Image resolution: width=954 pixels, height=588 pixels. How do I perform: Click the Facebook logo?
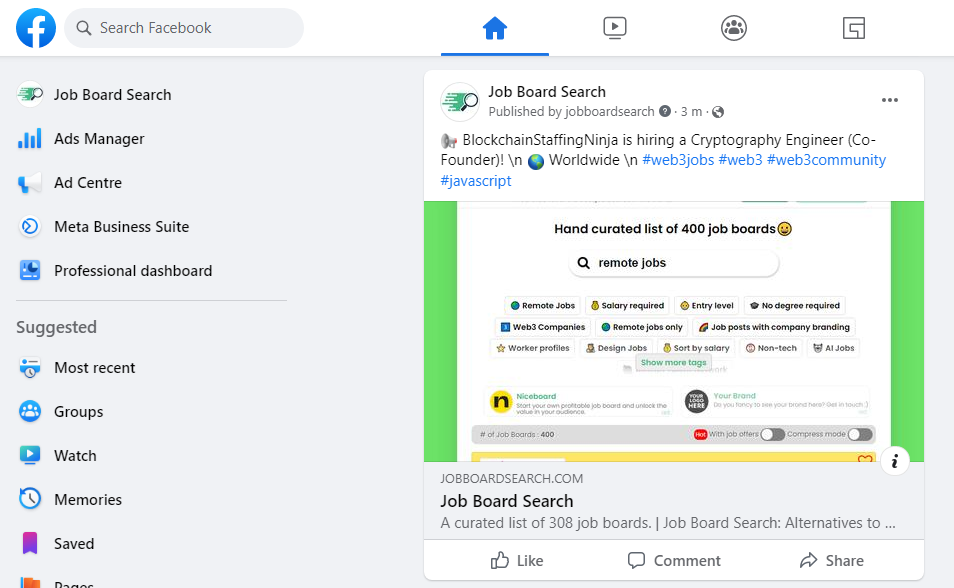36,28
